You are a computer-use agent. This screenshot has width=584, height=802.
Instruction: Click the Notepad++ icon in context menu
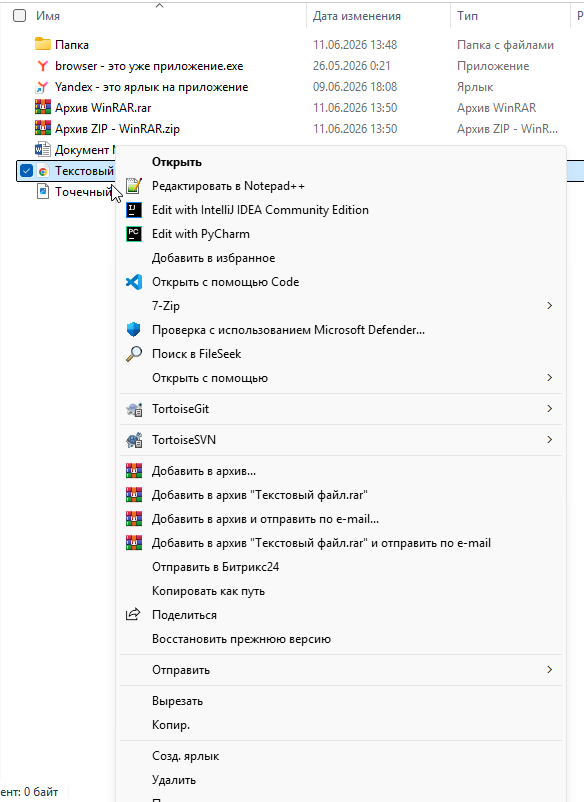(x=134, y=186)
